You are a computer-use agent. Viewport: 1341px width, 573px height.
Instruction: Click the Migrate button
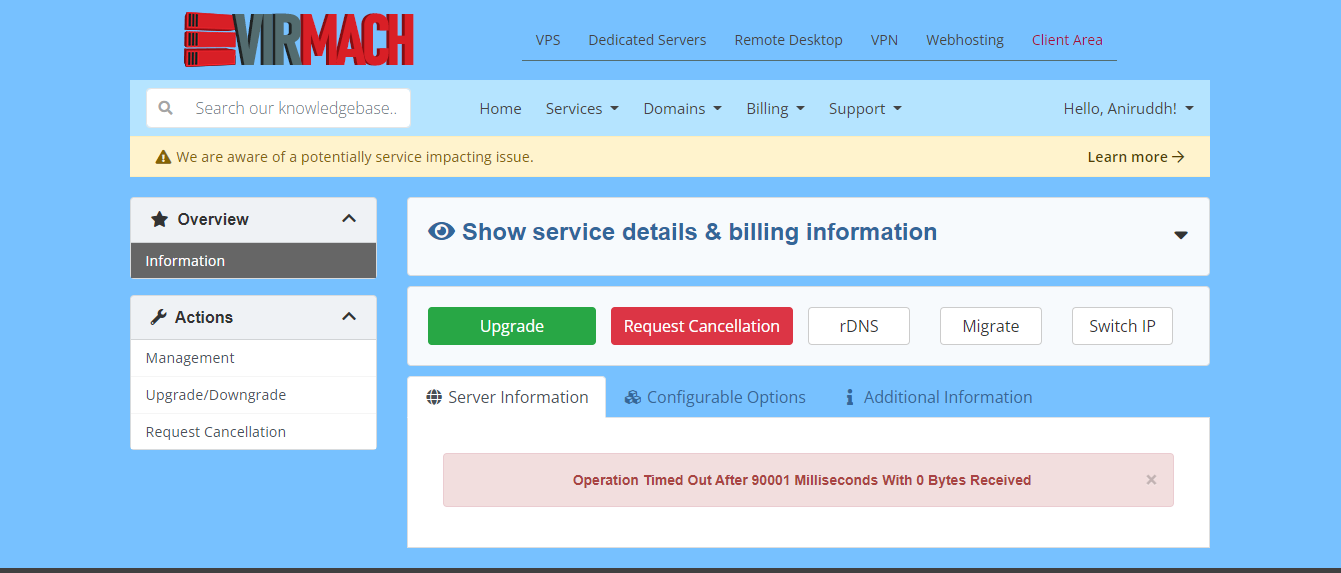tap(991, 326)
